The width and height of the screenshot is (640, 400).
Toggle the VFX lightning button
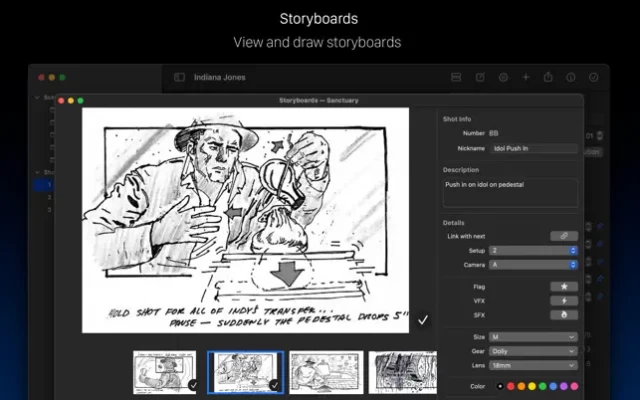tap(563, 300)
